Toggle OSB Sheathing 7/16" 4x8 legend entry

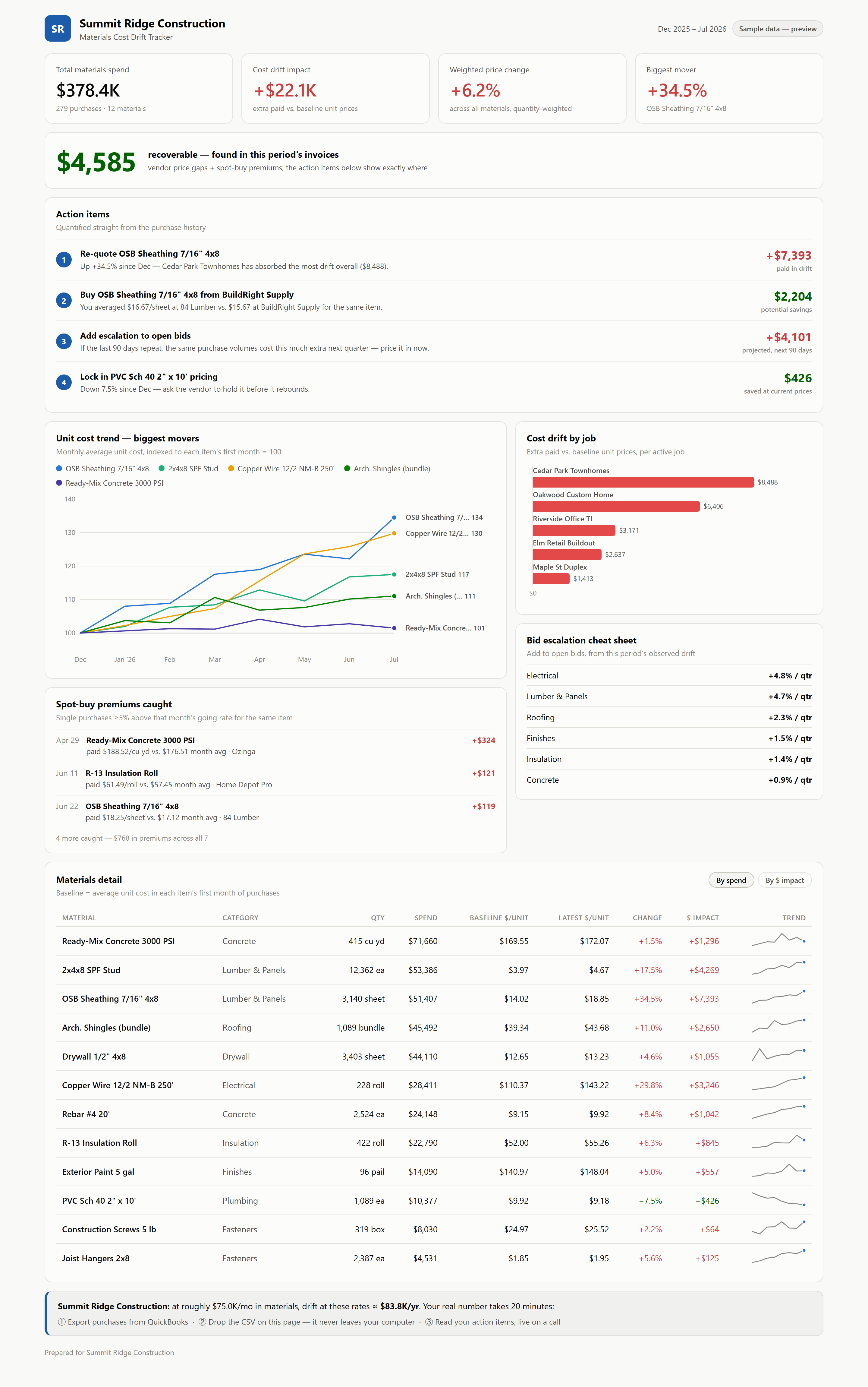103,469
